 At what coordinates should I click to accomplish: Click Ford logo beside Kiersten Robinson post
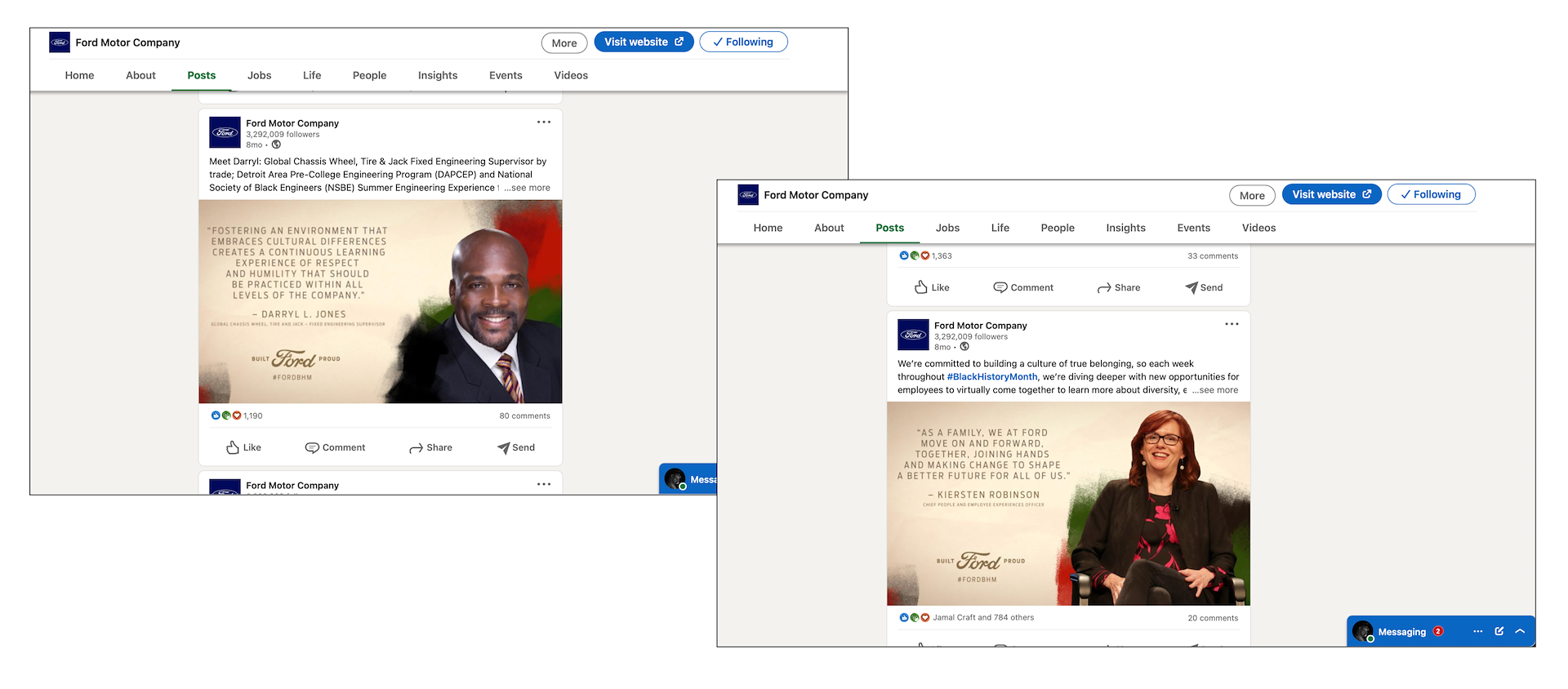[x=913, y=335]
